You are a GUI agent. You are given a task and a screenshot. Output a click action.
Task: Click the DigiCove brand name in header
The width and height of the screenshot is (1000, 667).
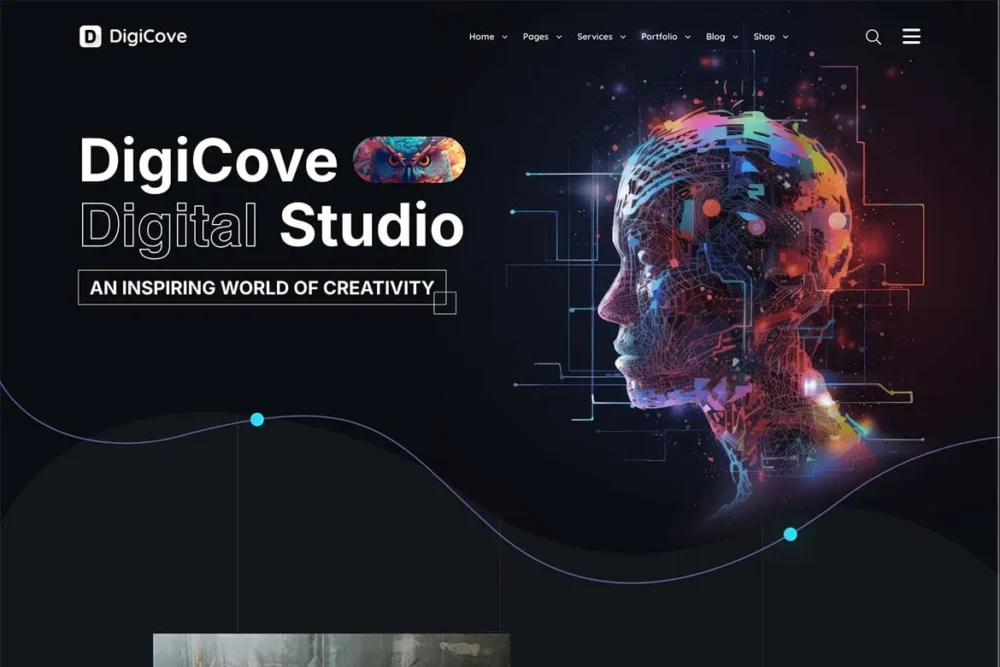(148, 36)
